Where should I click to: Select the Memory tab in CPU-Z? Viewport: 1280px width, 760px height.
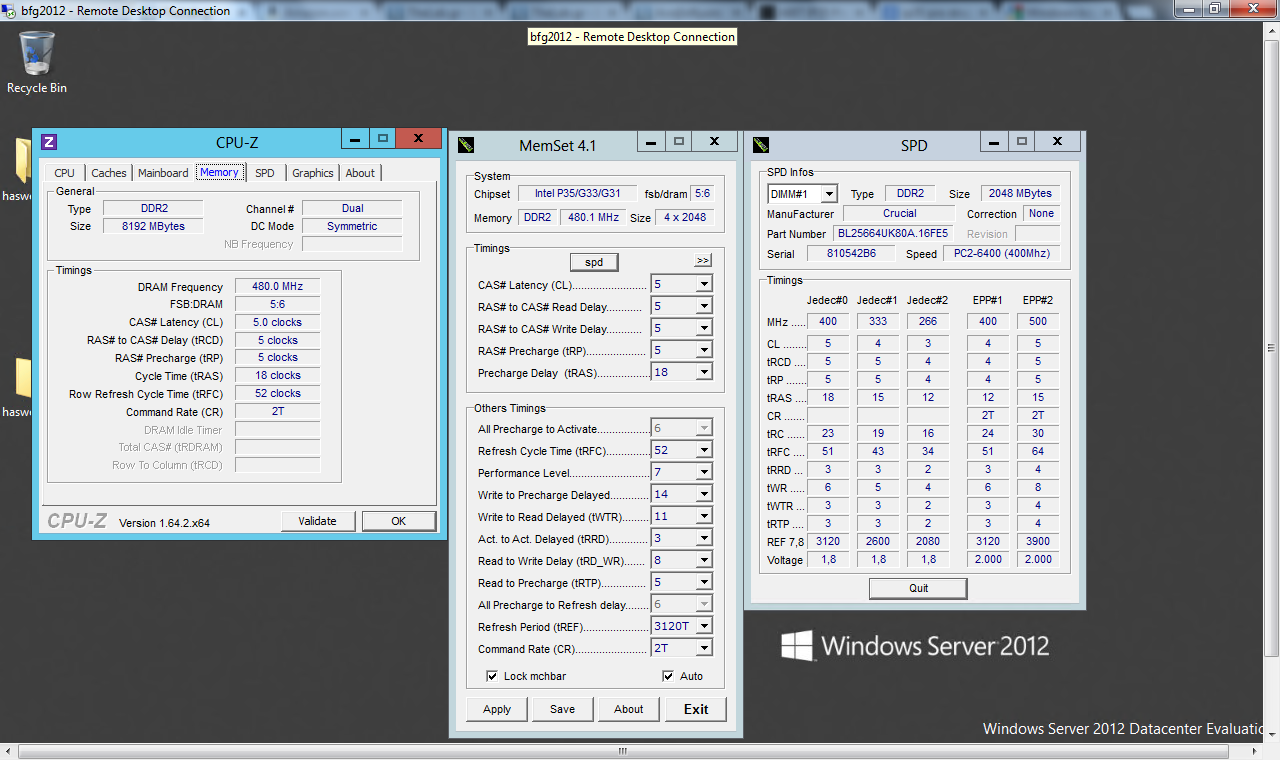219,172
